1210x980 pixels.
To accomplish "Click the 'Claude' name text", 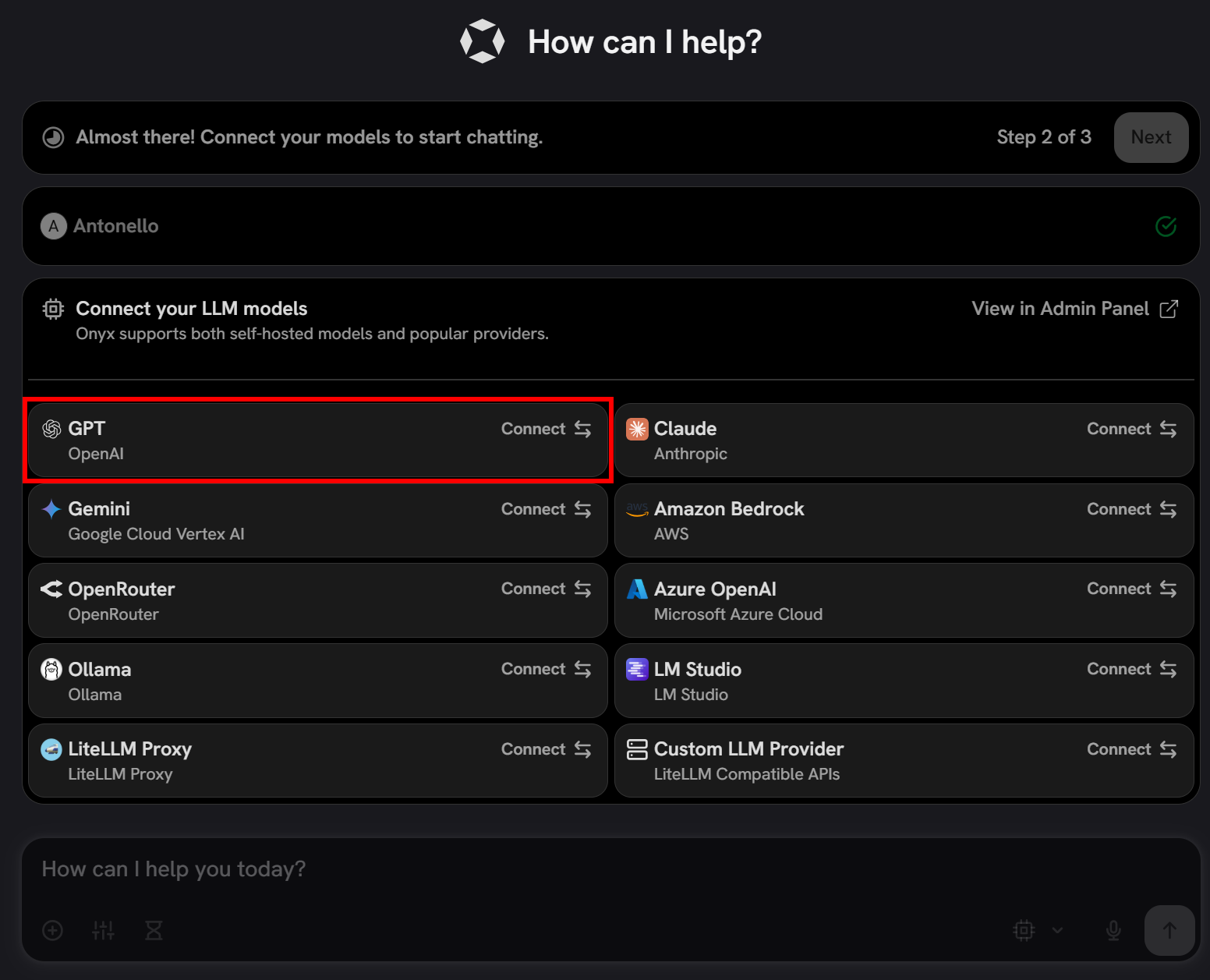I will [x=685, y=429].
